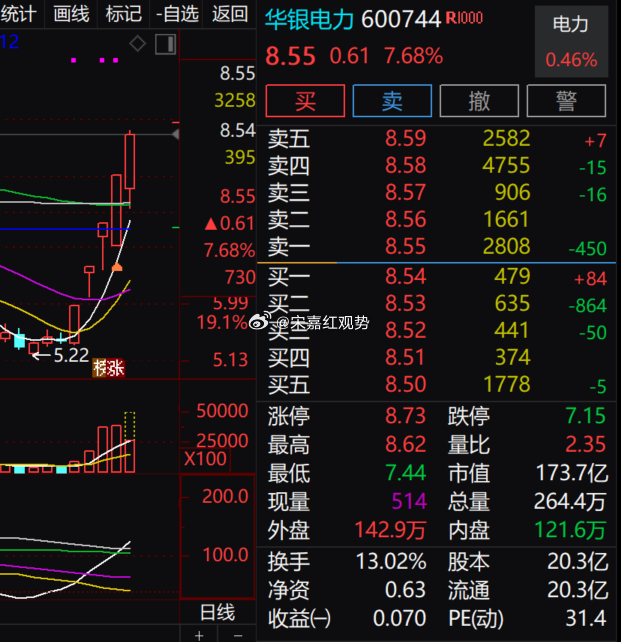Screen dimensions: 621x642
Task: Select the 买四 price 8.51
Action: click(406, 357)
